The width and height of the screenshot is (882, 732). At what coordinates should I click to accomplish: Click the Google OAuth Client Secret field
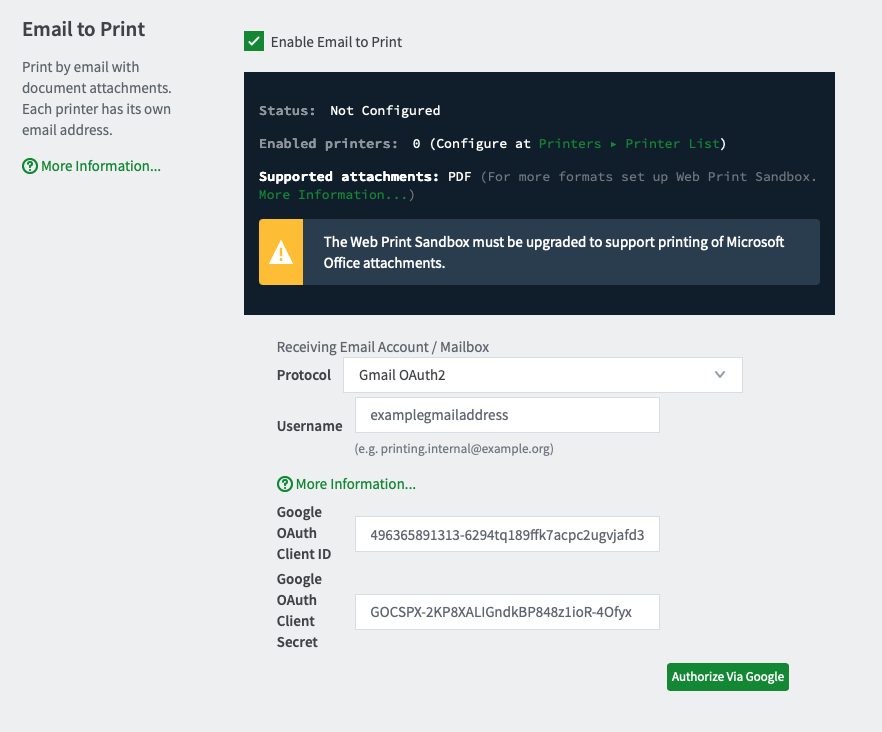click(x=507, y=612)
